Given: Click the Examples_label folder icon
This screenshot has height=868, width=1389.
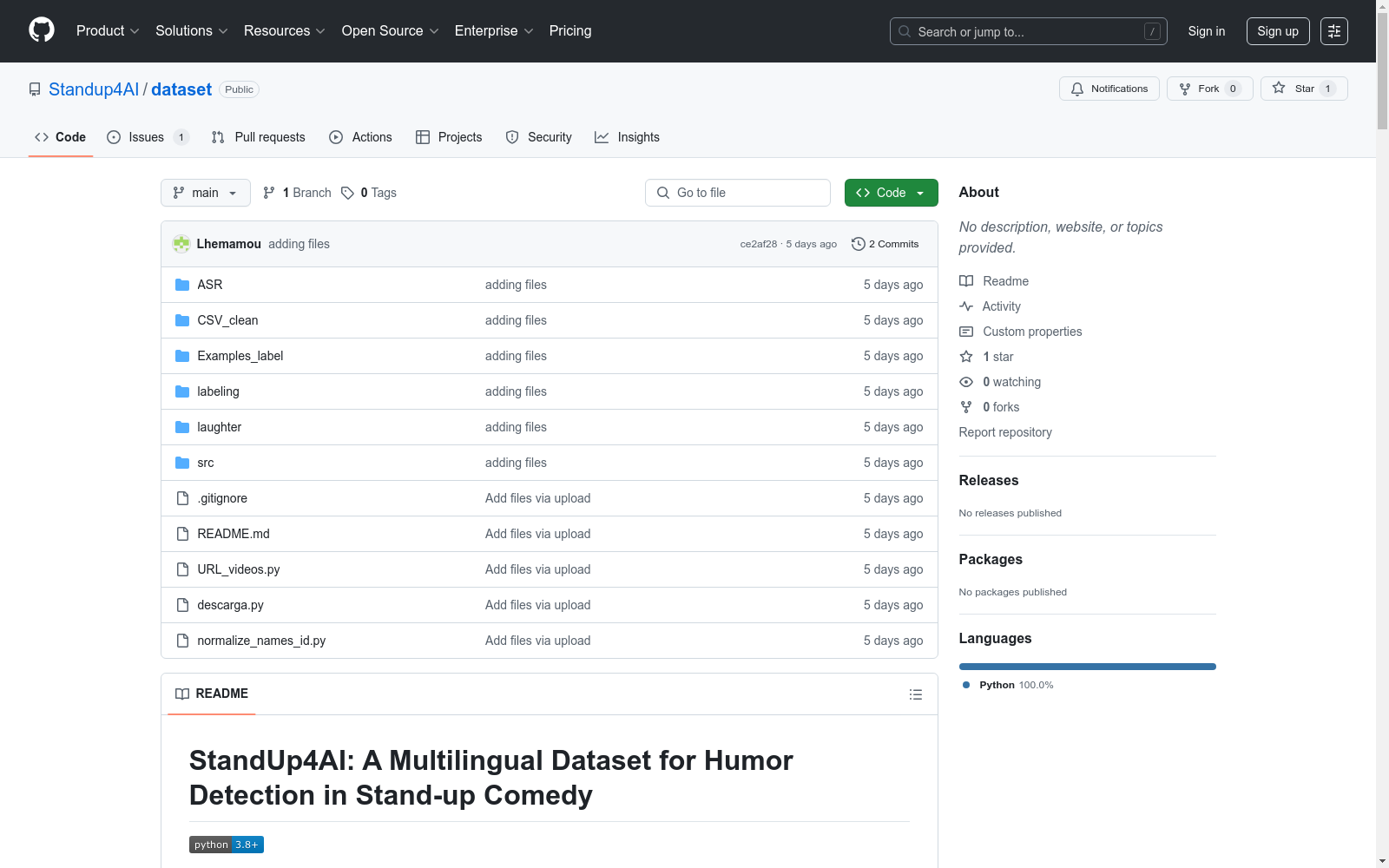Looking at the screenshot, I should (x=182, y=356).
